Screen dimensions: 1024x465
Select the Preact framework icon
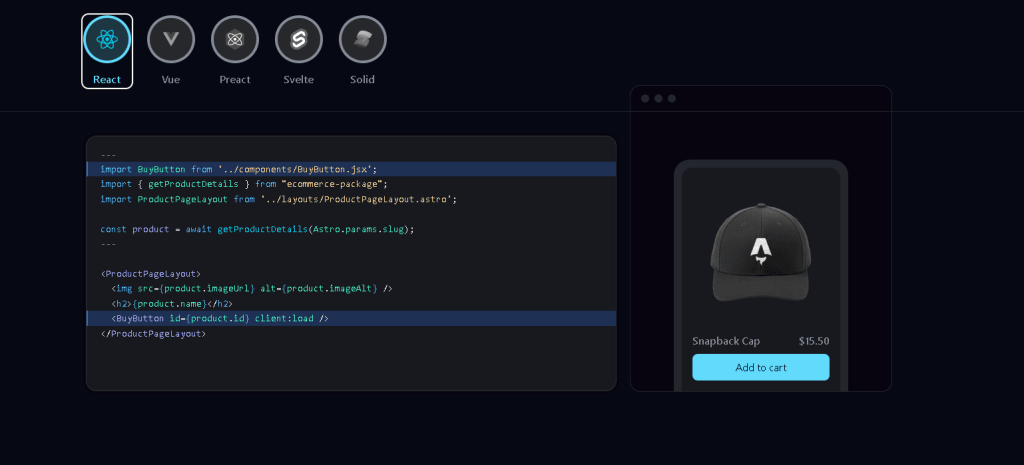tap(235, 39)
